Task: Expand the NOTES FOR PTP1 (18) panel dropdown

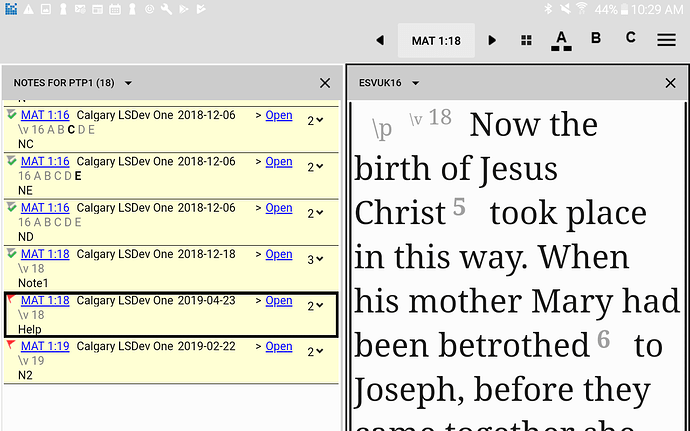Action: [128, 83]
